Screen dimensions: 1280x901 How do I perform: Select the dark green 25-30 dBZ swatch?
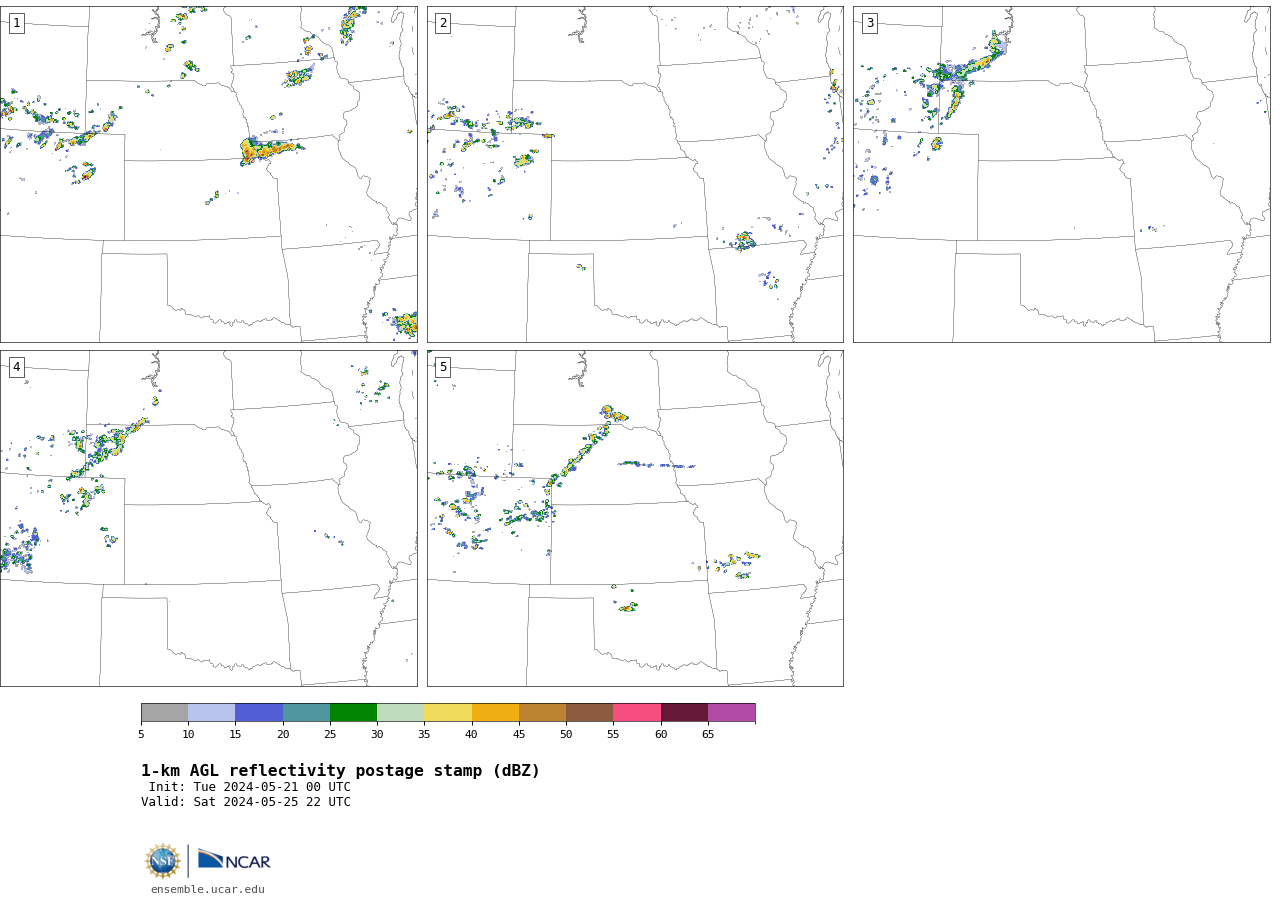tap(353, 713)
